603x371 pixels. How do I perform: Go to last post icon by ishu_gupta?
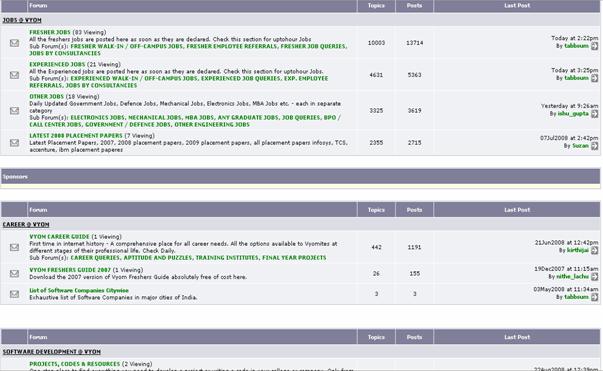coord(595,114)
